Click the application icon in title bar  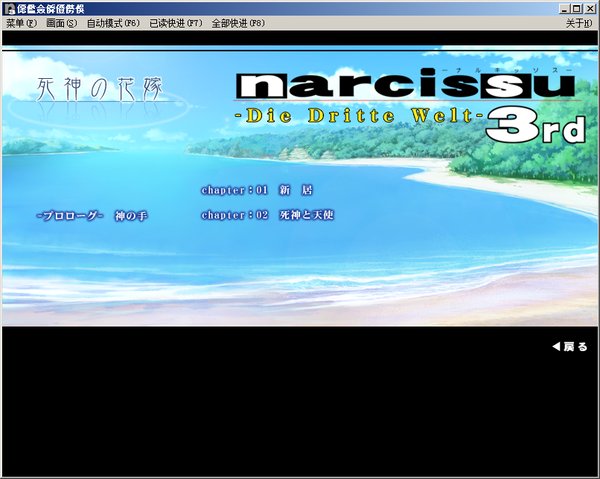click(9, 8)
